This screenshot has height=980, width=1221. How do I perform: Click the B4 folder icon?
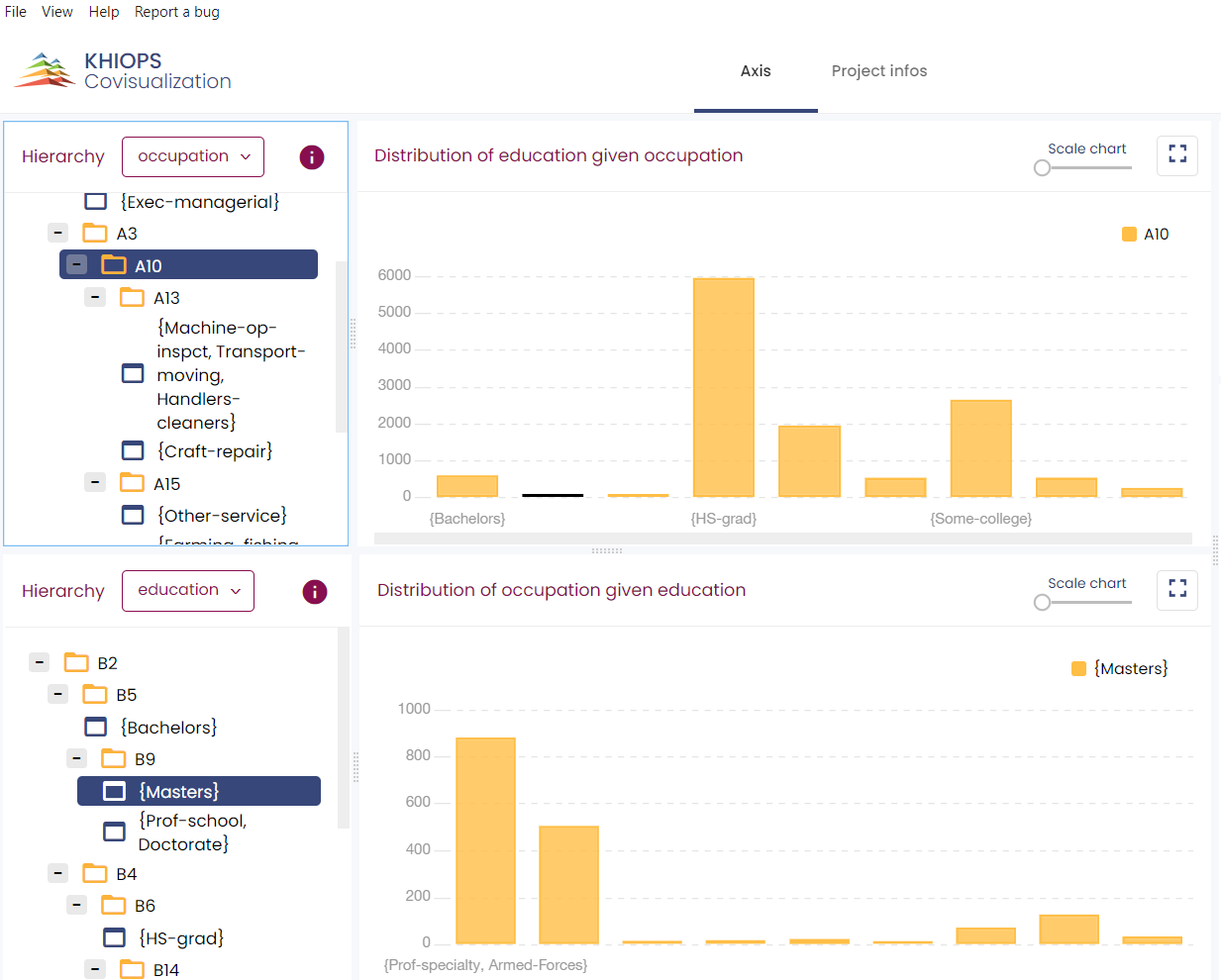point(95,874)
